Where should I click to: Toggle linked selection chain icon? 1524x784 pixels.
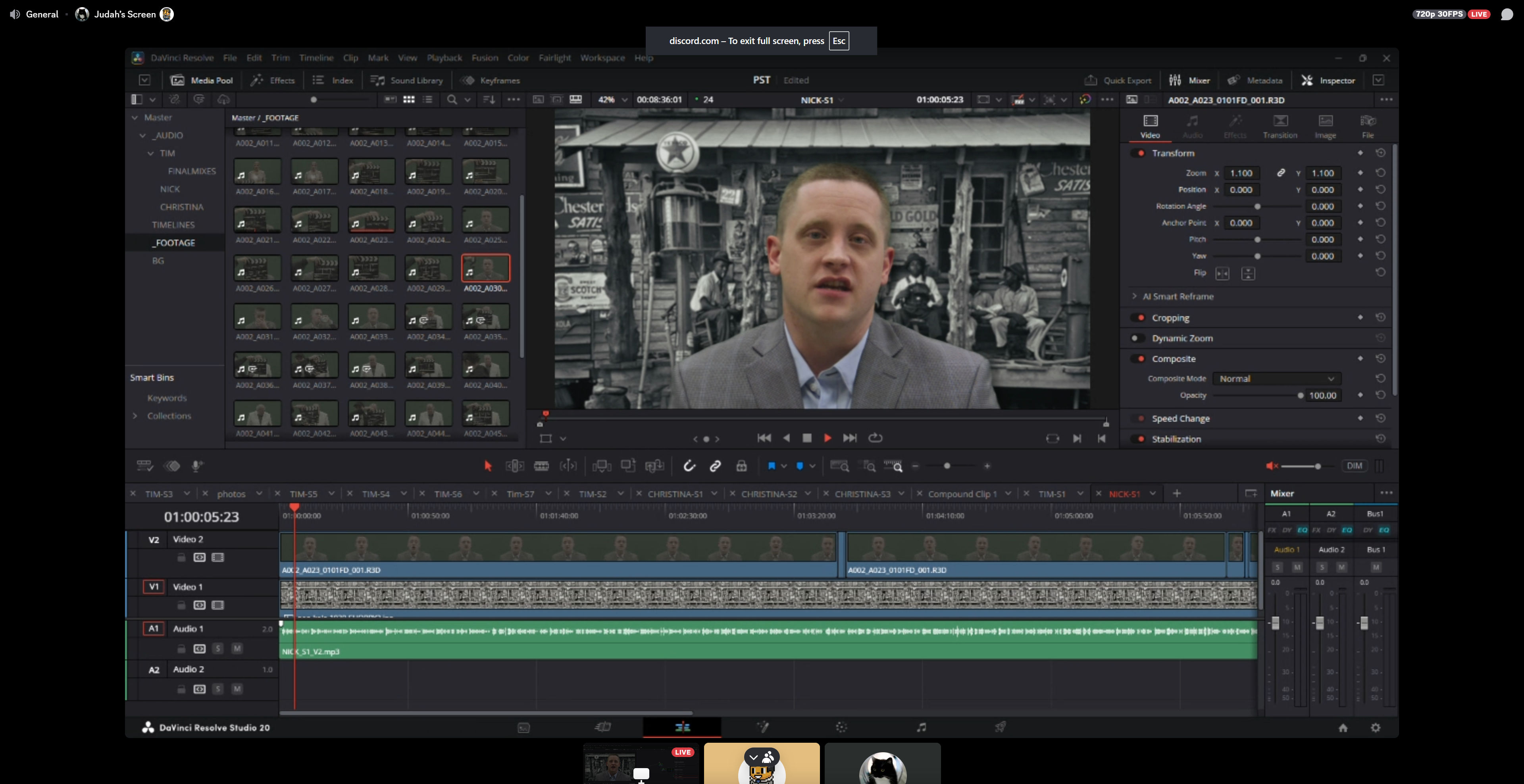pyautogui.click(x=715, y=466)
